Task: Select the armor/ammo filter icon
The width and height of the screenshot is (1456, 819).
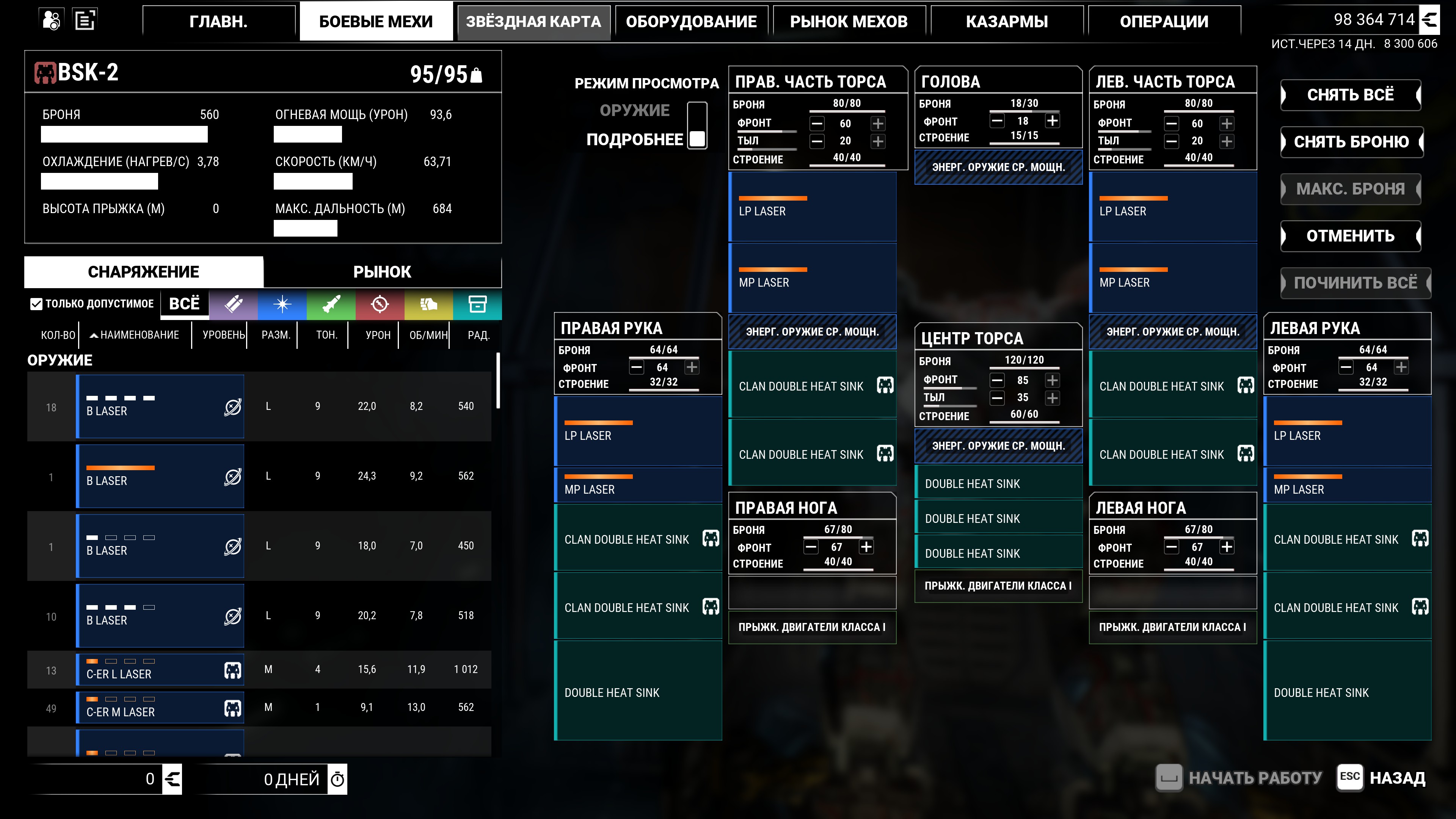Action: point(428,304)
